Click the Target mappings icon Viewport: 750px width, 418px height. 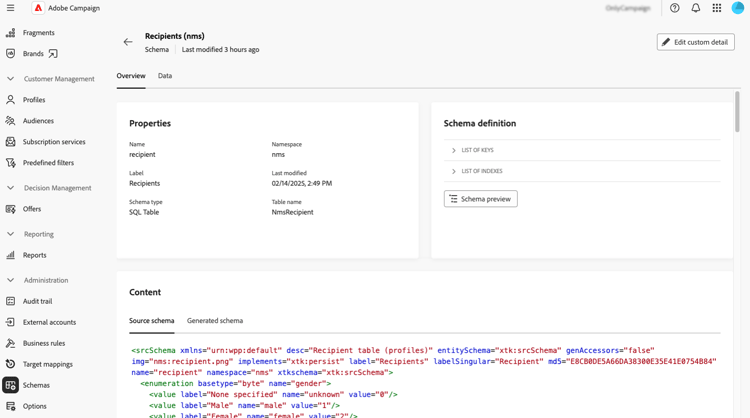pos(11,364)
